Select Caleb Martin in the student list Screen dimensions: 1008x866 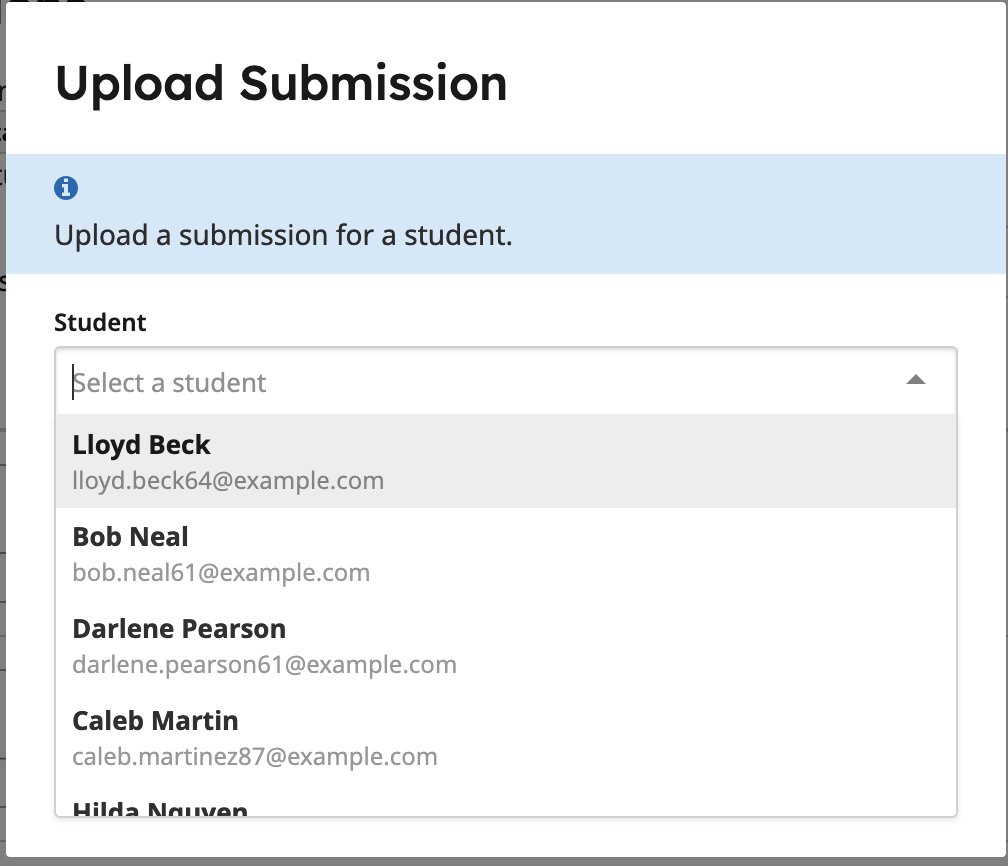(x=506, y=737)
